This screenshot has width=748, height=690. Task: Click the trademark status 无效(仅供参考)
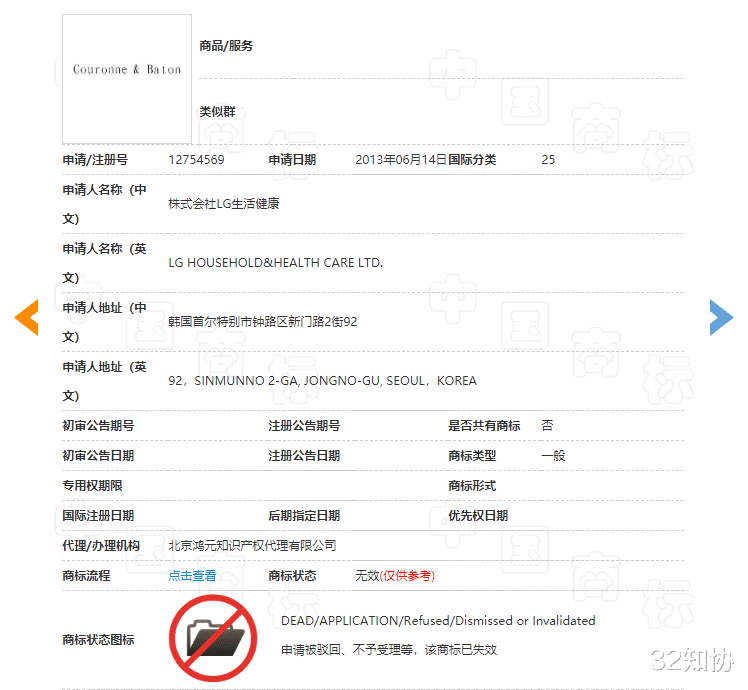click(395, 575)
